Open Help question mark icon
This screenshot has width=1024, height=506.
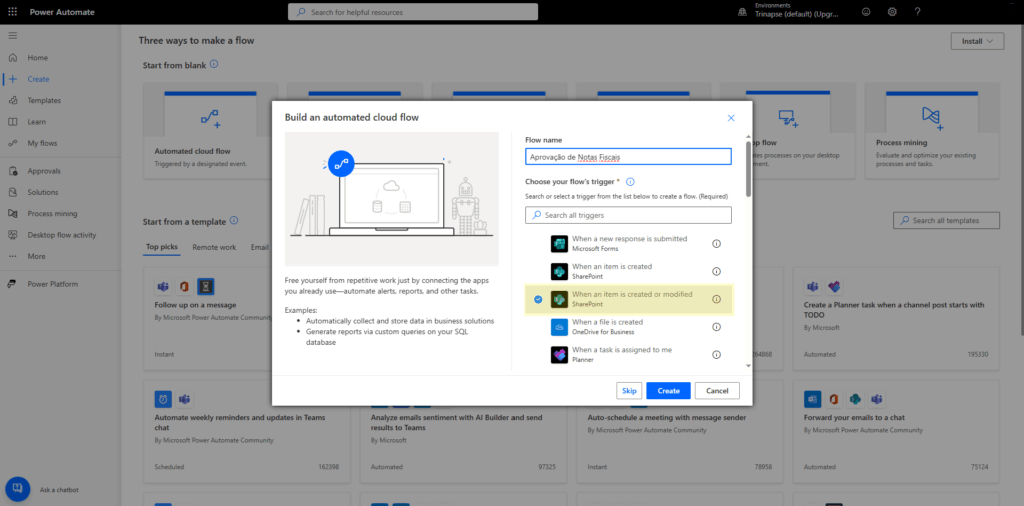(x=918, y=12)
